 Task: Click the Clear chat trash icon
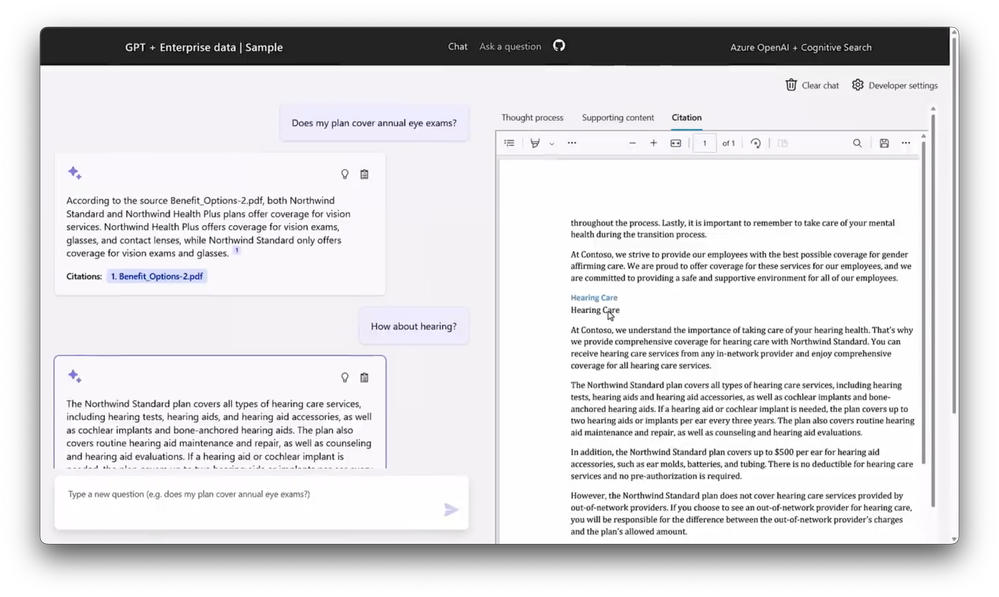(791, 85)
